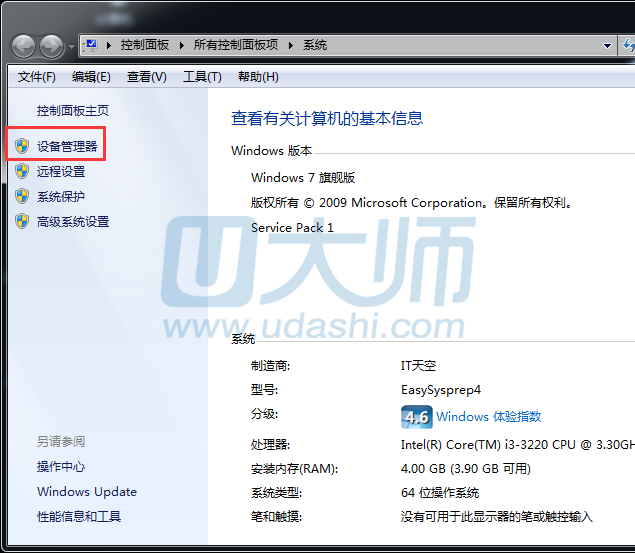The image size is (635, 553).
Task: Open the 编辑(E) menu
Action: click(91, 77)
